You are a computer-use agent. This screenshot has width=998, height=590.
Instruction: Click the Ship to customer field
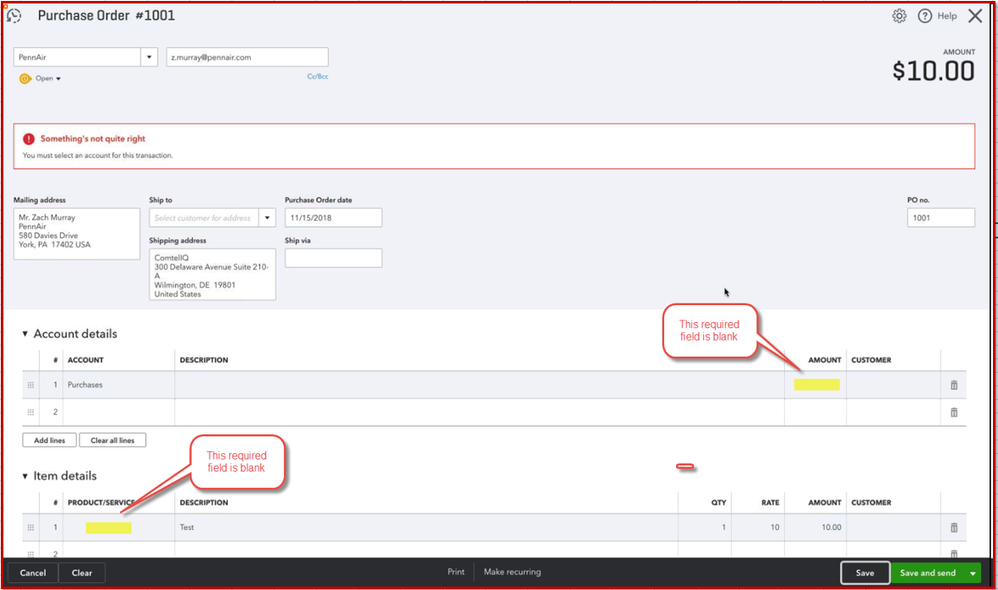click(x=204, y=218)
